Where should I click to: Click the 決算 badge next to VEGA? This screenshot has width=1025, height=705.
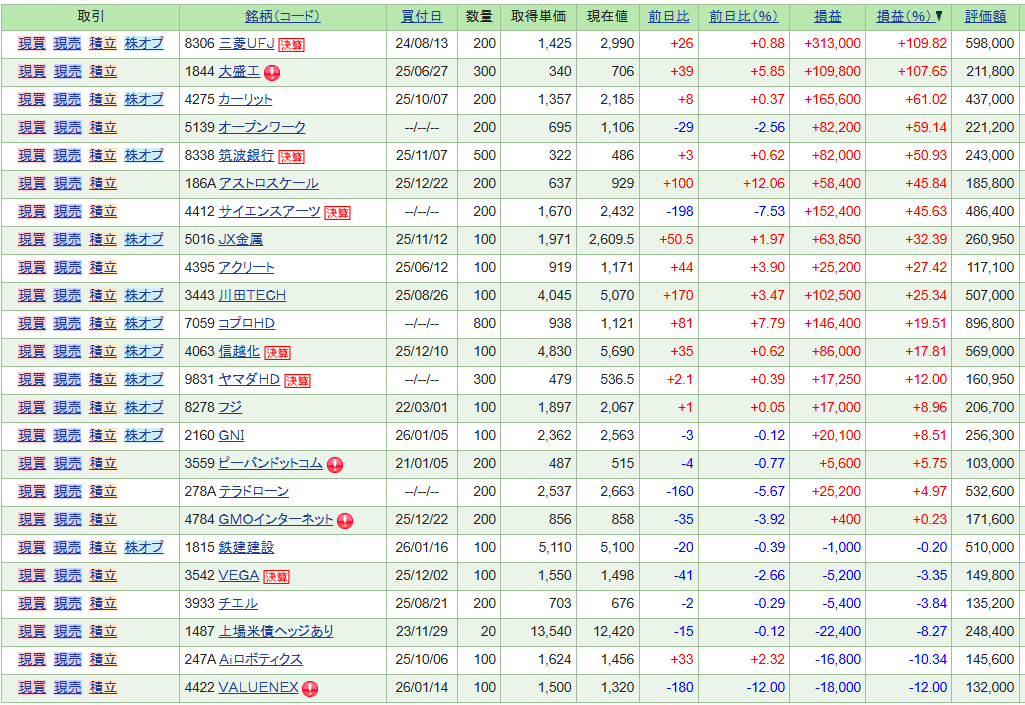[x=276, y=576]
